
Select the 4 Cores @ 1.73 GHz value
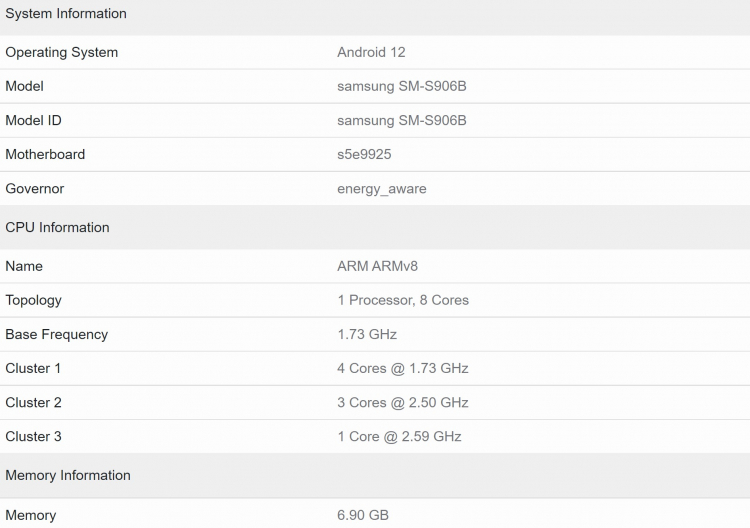tap(402, 368)
